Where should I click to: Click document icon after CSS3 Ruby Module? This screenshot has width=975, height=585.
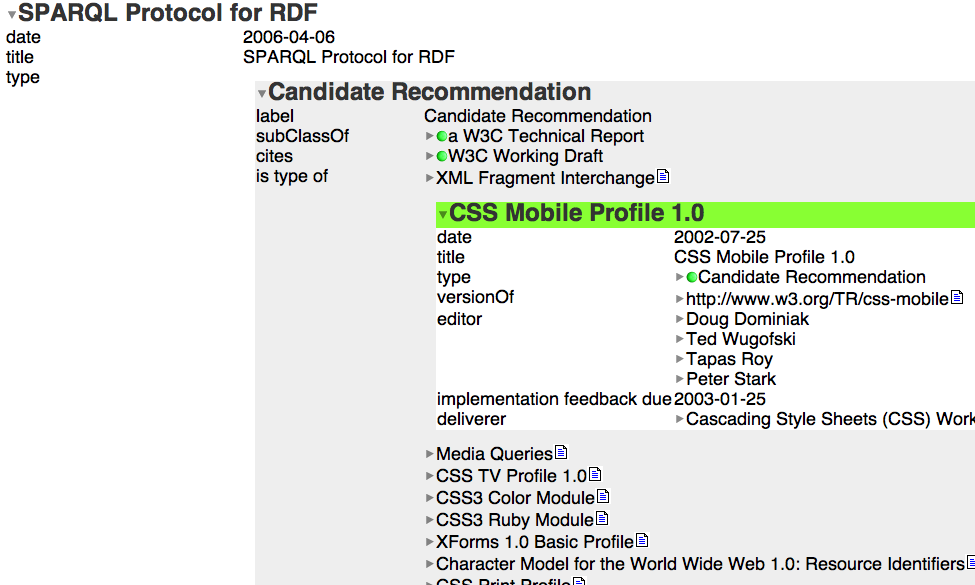click(601, 519)
